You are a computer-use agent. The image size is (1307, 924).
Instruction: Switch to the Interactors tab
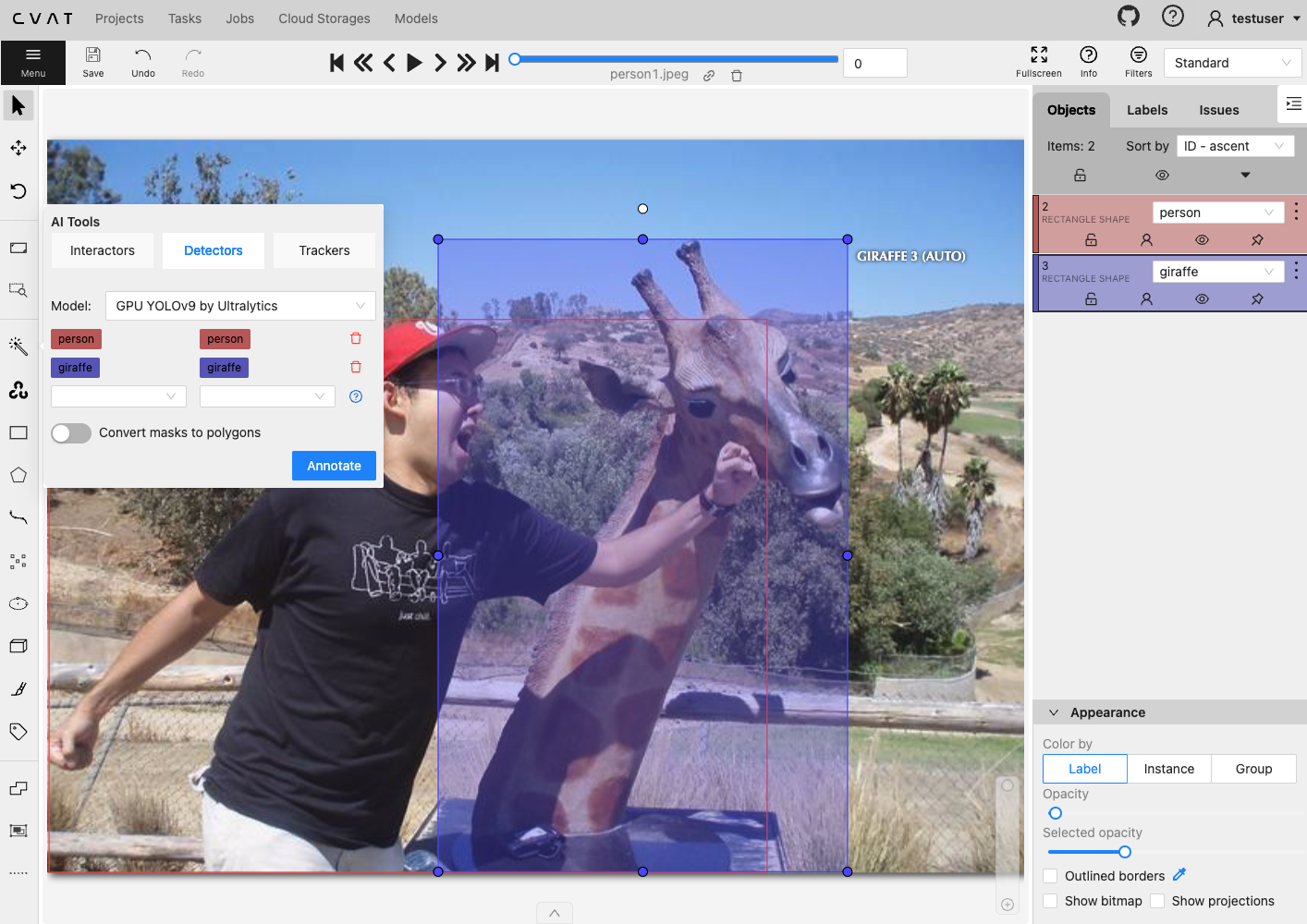point(103,250)
